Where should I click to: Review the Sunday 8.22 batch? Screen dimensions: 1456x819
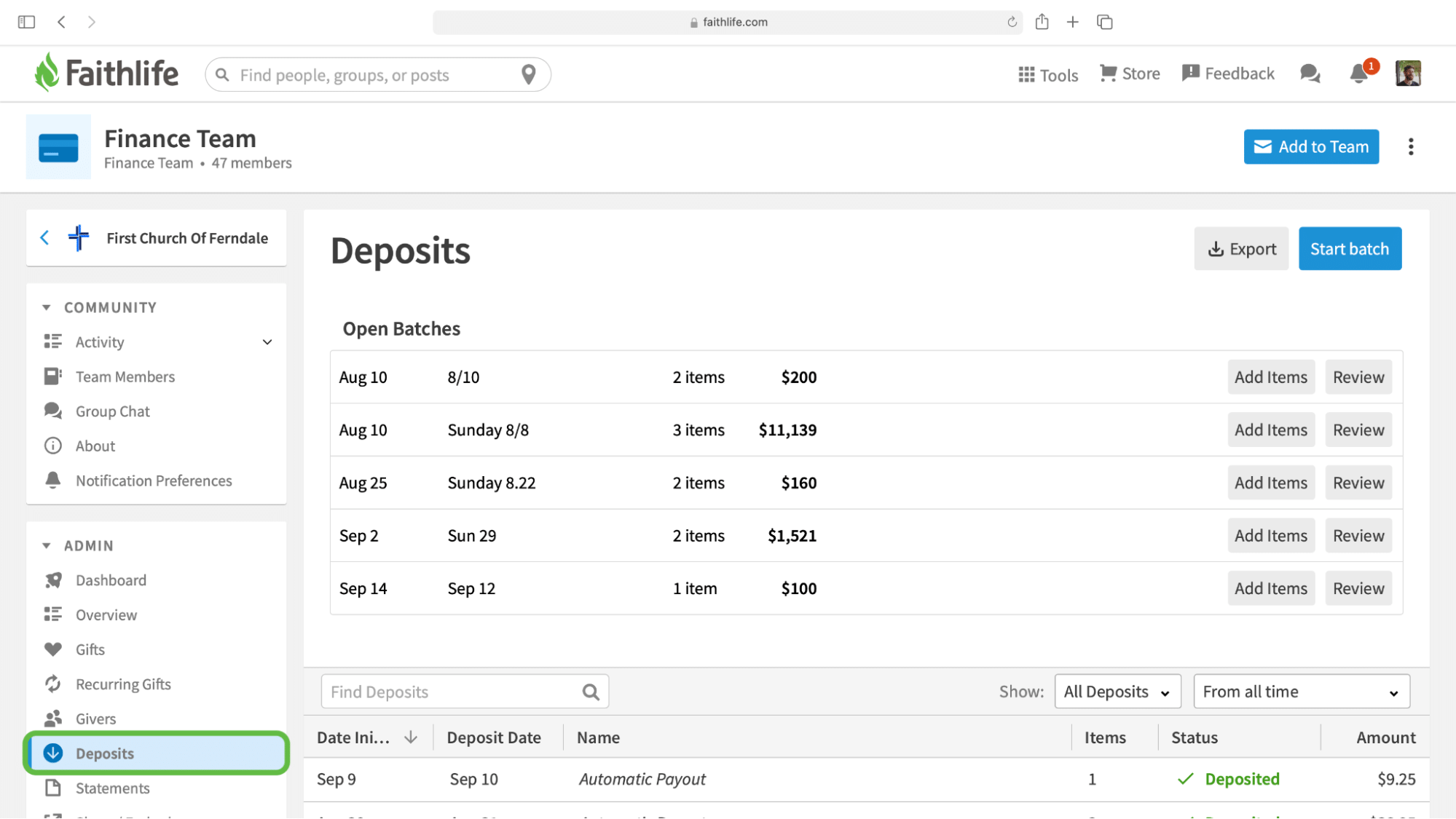[1358, 483]
